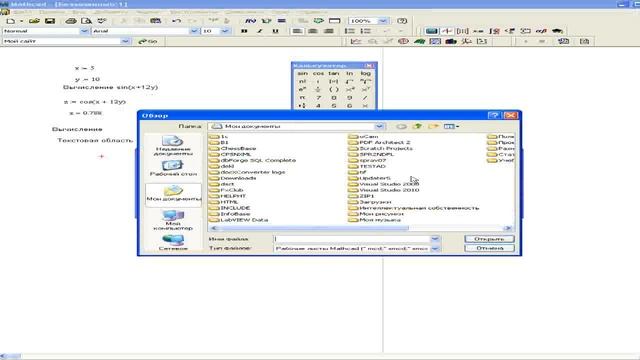This screenshot has width=640, height=360.
Task: Click the Go button next to the address box
Action: tap(148, 41)
